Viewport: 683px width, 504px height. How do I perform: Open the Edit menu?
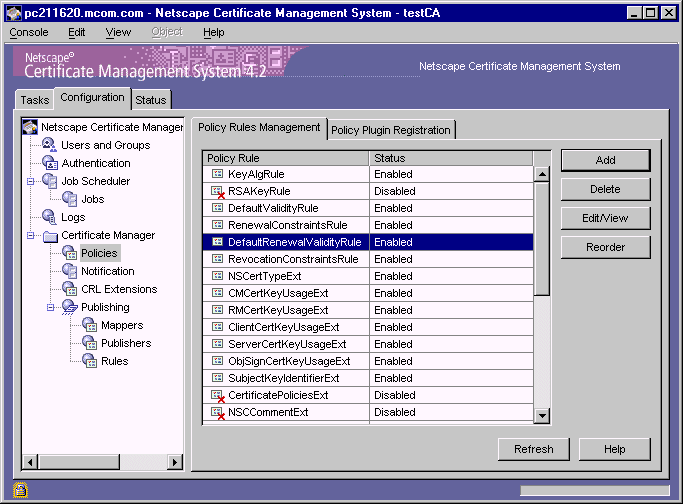coord(77,32)
